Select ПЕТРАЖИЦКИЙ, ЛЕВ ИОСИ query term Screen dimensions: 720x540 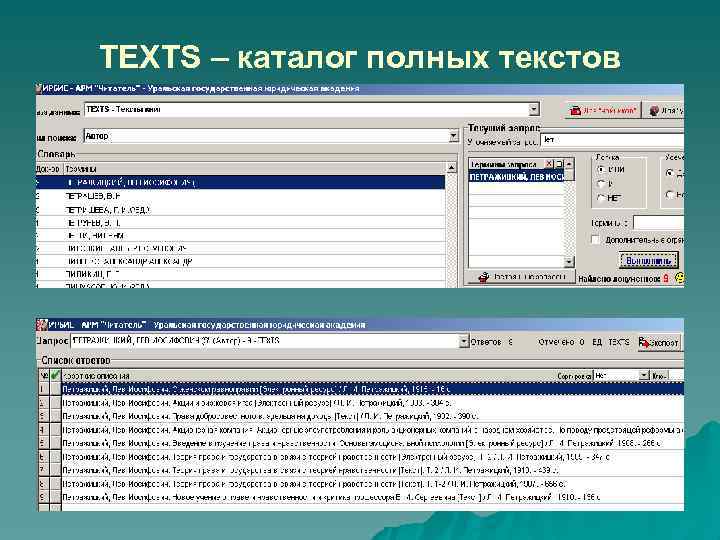click(516, 176)
